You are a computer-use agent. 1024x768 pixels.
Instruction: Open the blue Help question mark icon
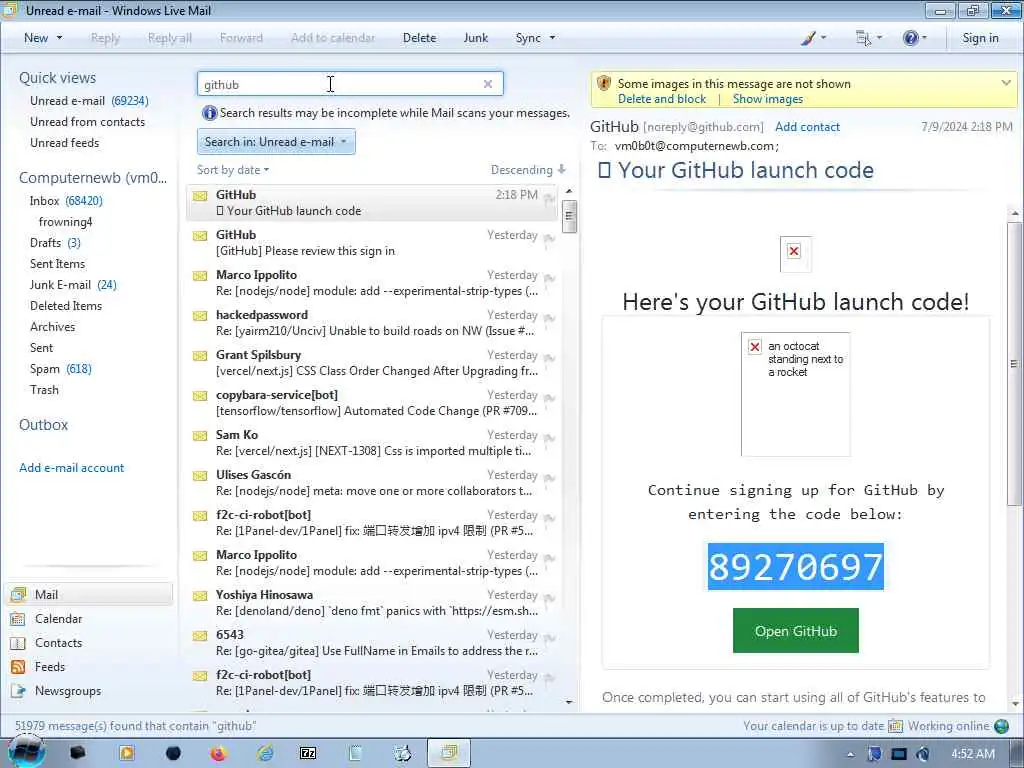tap(910, 39)
